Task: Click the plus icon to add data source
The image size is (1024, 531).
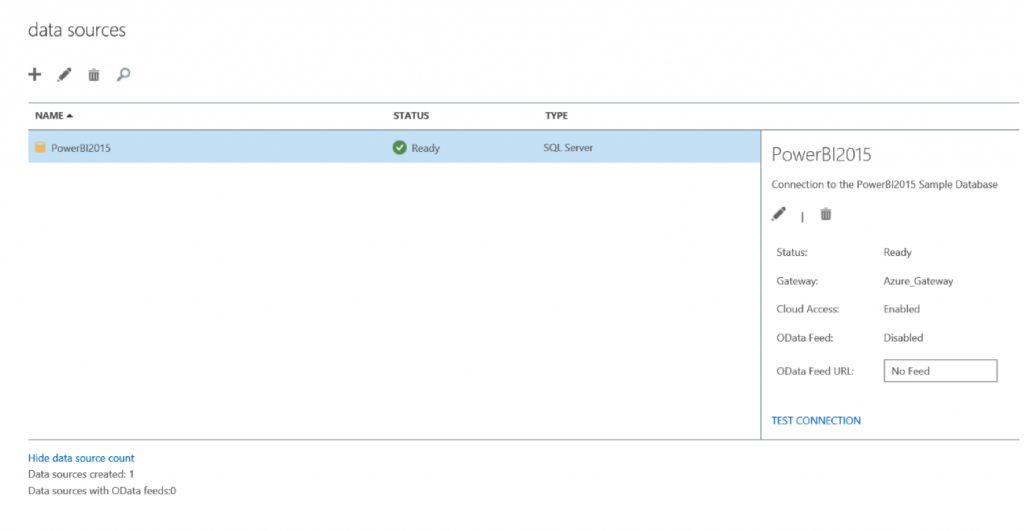Action: pyautogui.click(x=34, y=74)
